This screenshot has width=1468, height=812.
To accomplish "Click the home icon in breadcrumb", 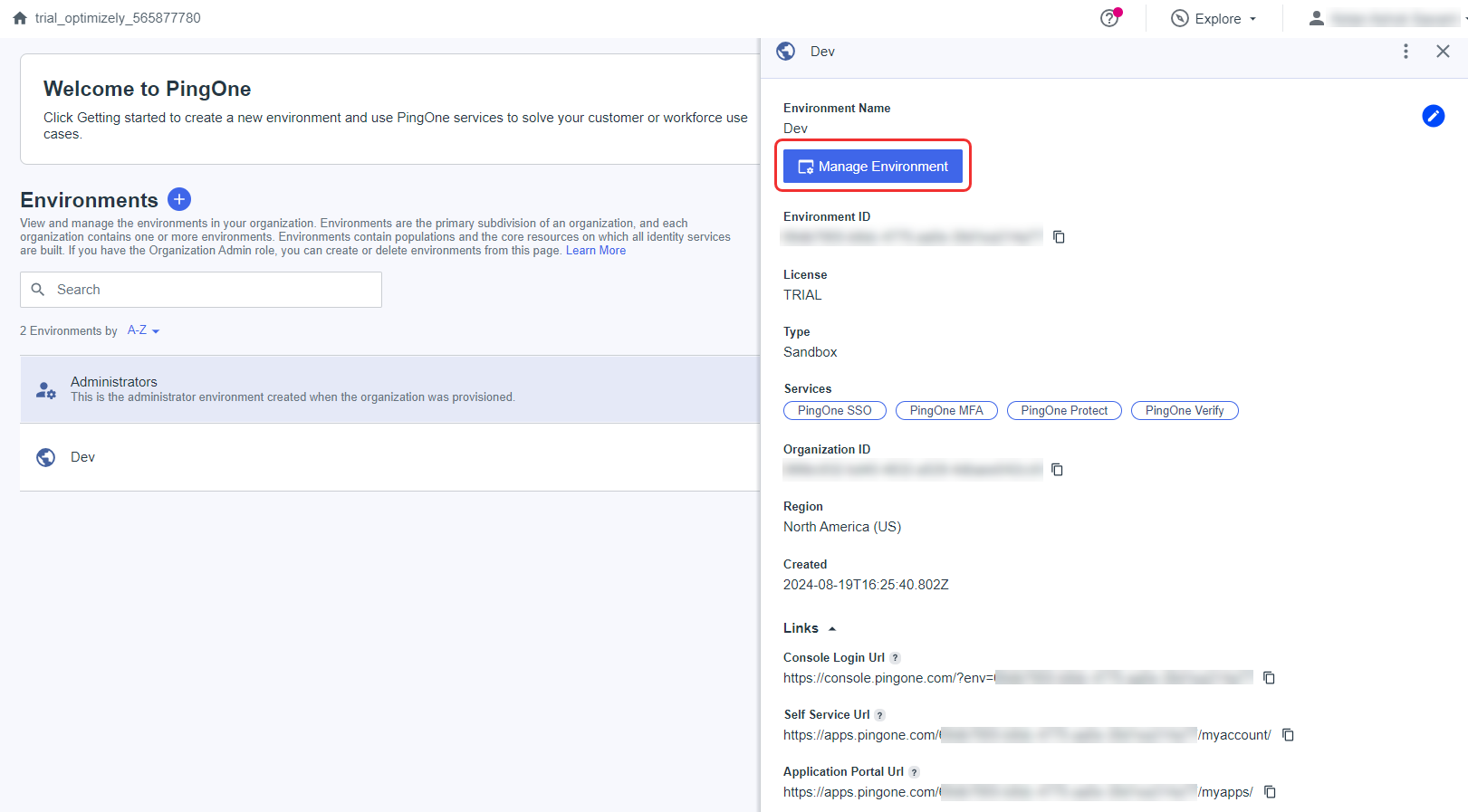I will click(x=20, y=18).
